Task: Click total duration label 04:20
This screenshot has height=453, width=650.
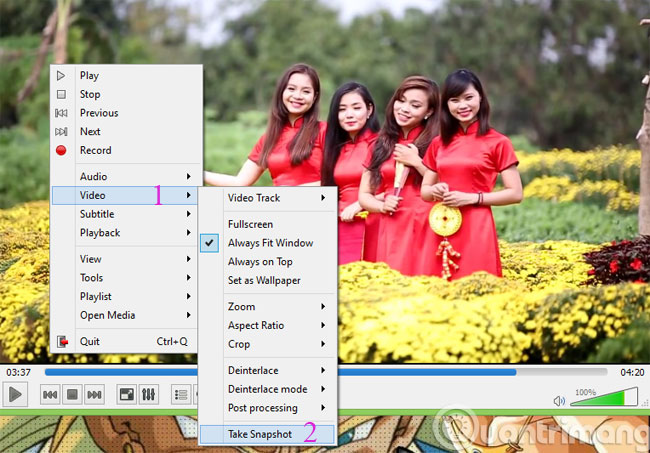Action: pyautogui.click(x=632, y=373)
